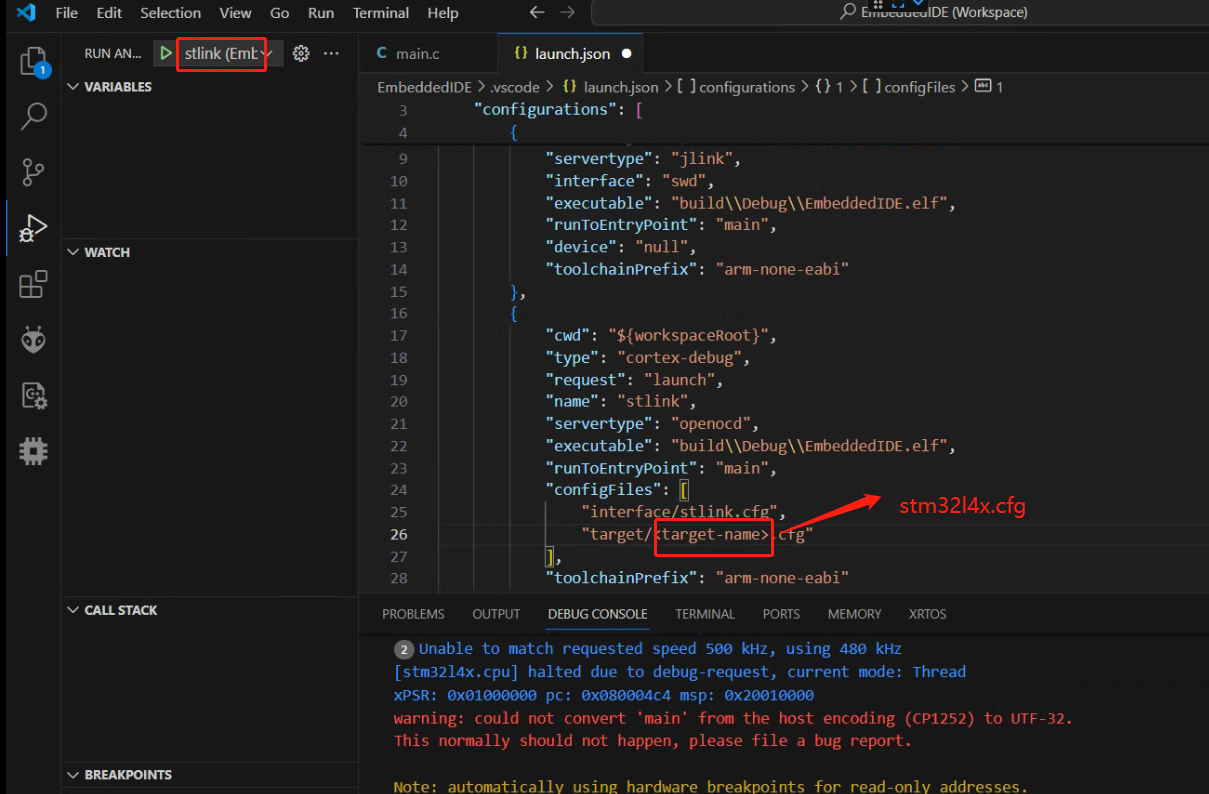Select stlink debug configuration dropdown
The width and height of the screenshot is (1209, 794).
pos(229,53)
